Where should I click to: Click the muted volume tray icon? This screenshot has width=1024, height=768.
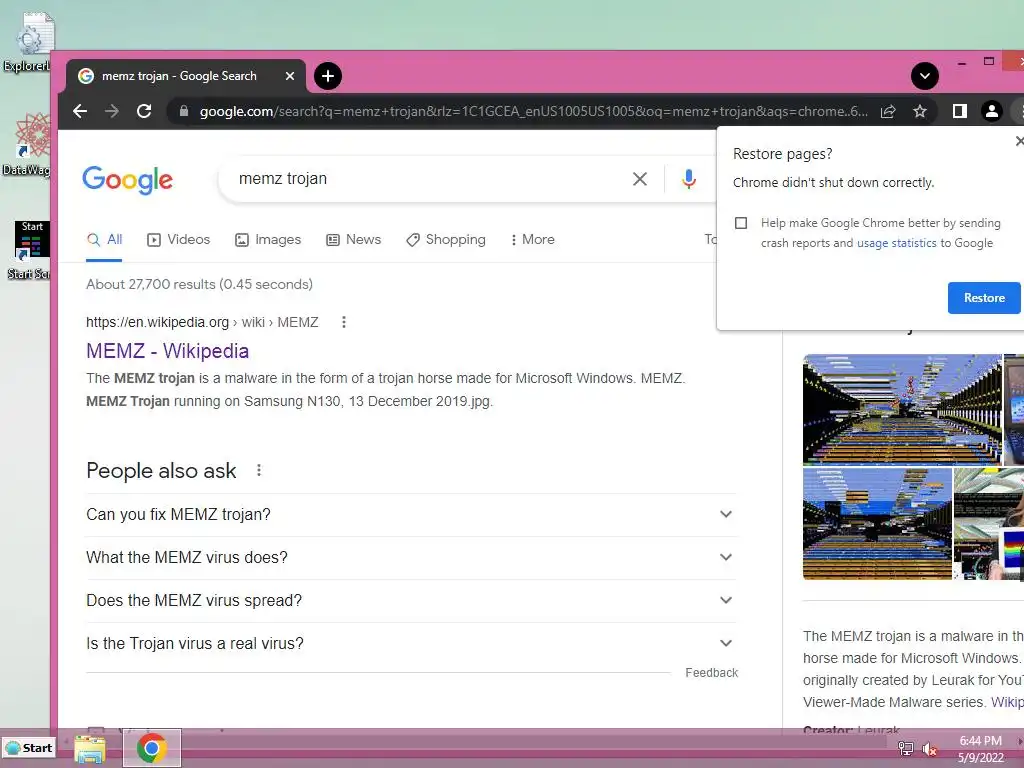click(929, 750)
